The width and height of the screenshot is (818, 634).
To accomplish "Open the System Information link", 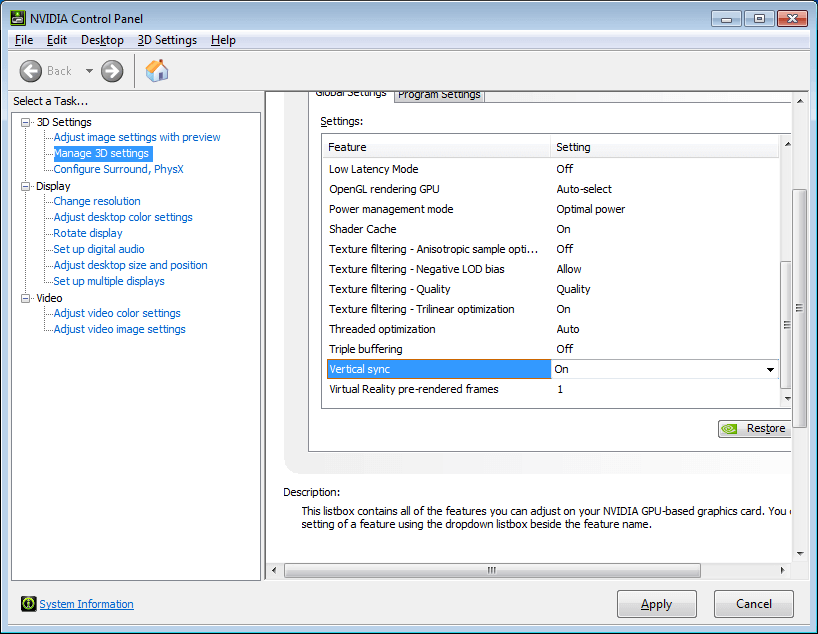I will click(x=87, y=604).
